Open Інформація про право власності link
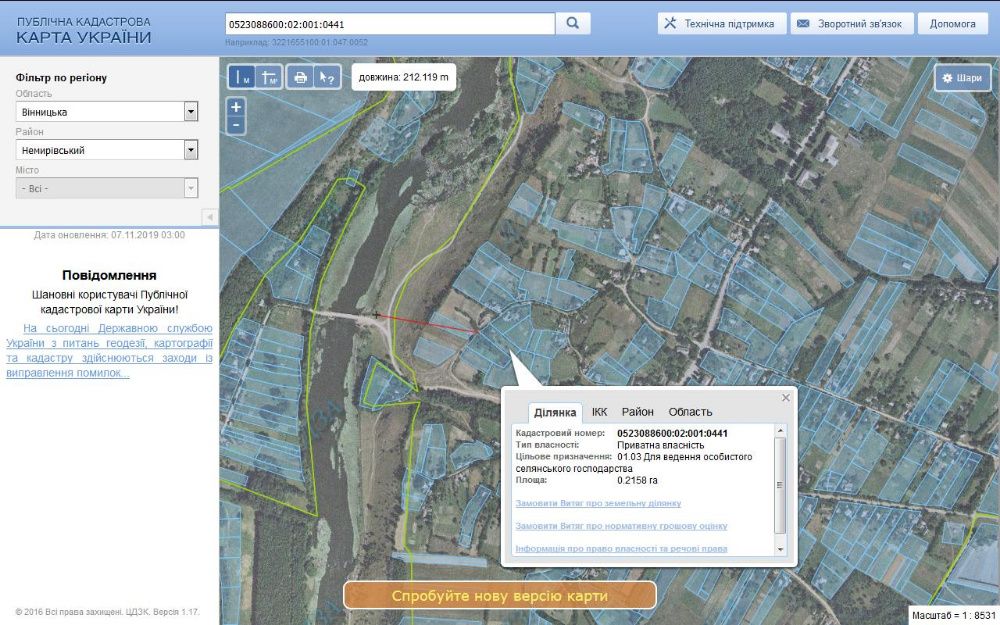The image size is (1000, 625). click(x=621, y=548)
